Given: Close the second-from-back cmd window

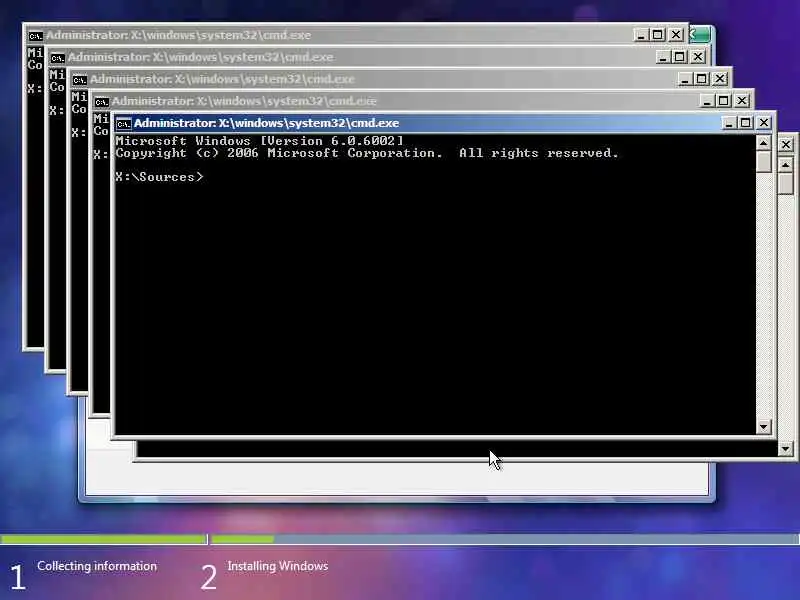Looking at the screenshot, I should (698, 57).
